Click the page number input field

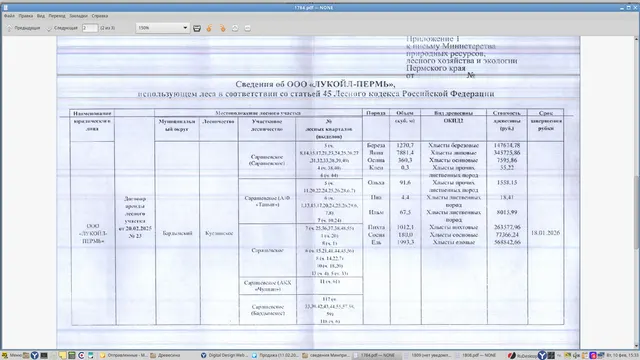pyautogui.click(x=89, y=28)
